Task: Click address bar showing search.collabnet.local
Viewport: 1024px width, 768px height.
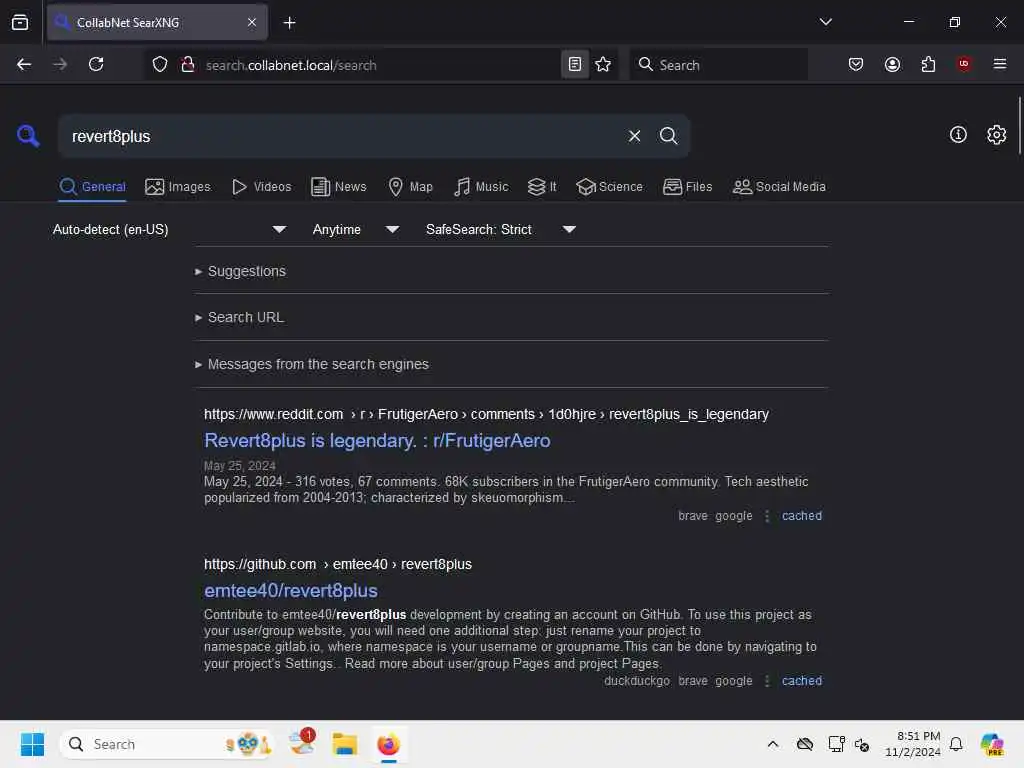Action: (379, 65)
